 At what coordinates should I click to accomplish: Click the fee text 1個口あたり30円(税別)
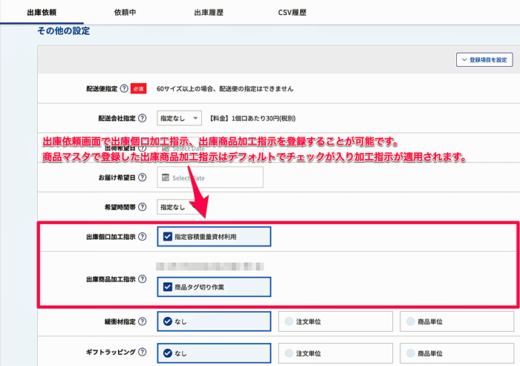[x=263, y=118]
